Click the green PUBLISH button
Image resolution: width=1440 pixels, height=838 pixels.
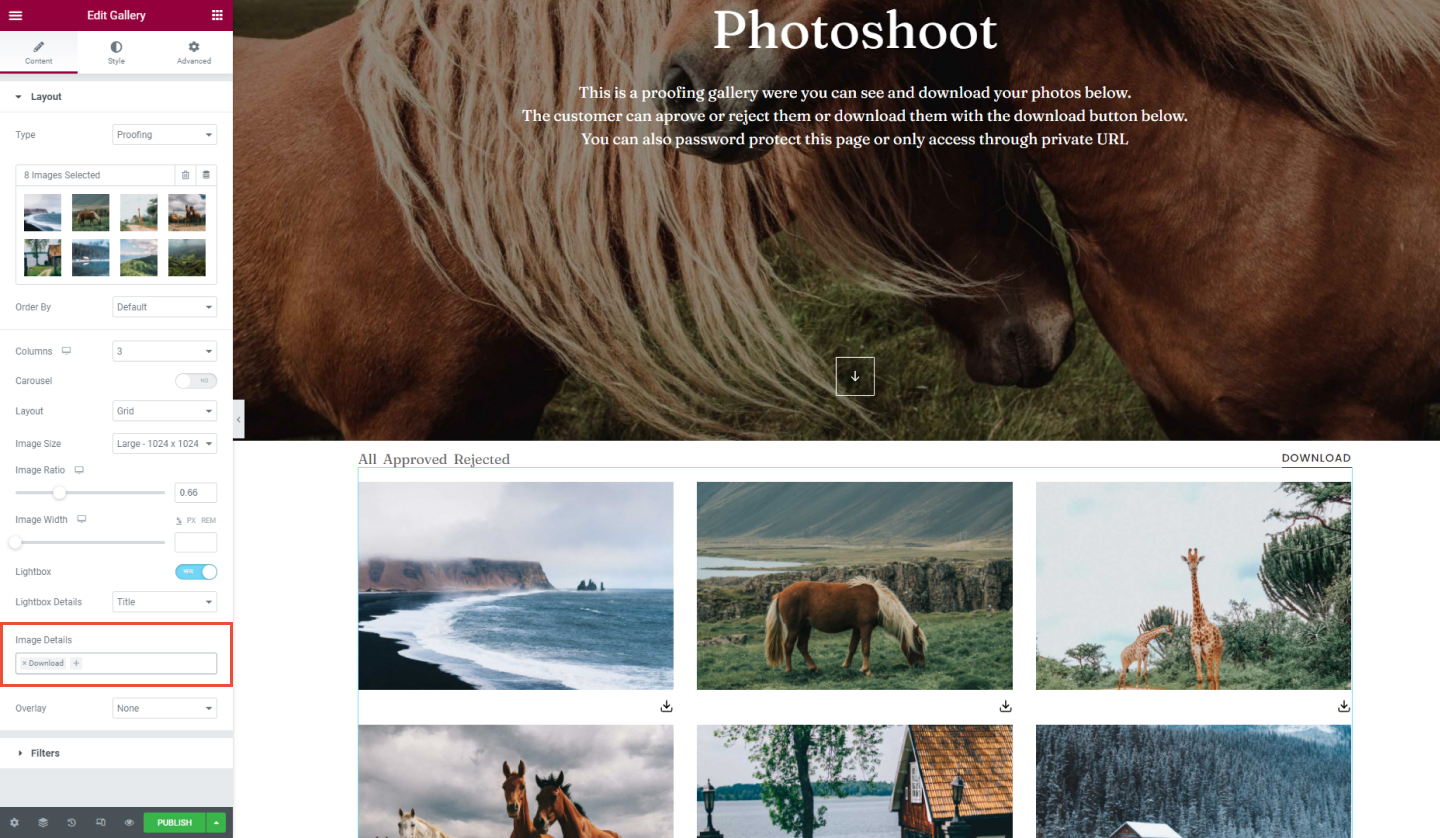pyautogui.click(x=174, y=823)
